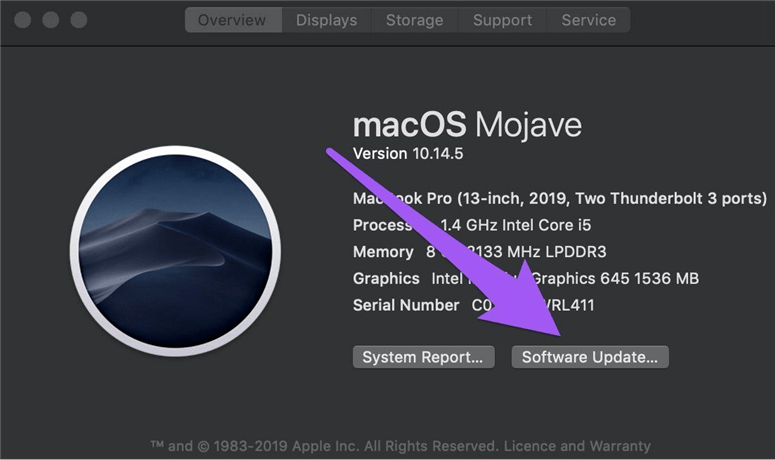The height and width of the screenshot is (460, 775).
Task: Open the Displays tab
Action: pos(326,20)
